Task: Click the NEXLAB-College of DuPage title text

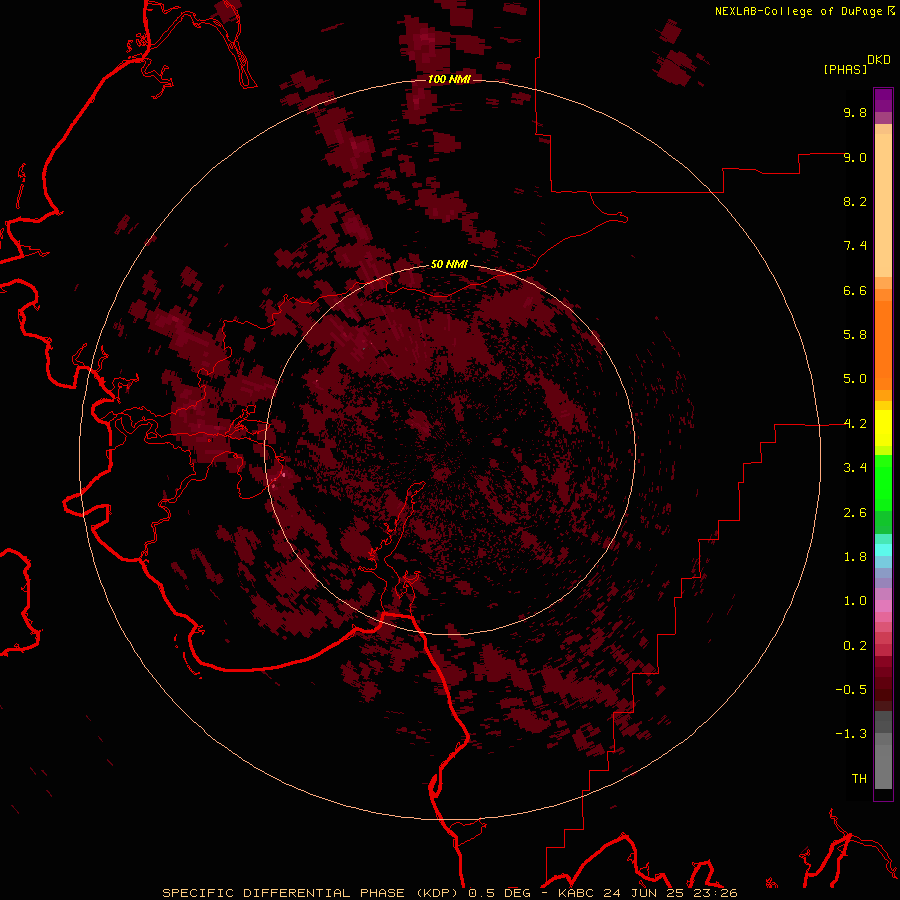Action: point(800,11)
